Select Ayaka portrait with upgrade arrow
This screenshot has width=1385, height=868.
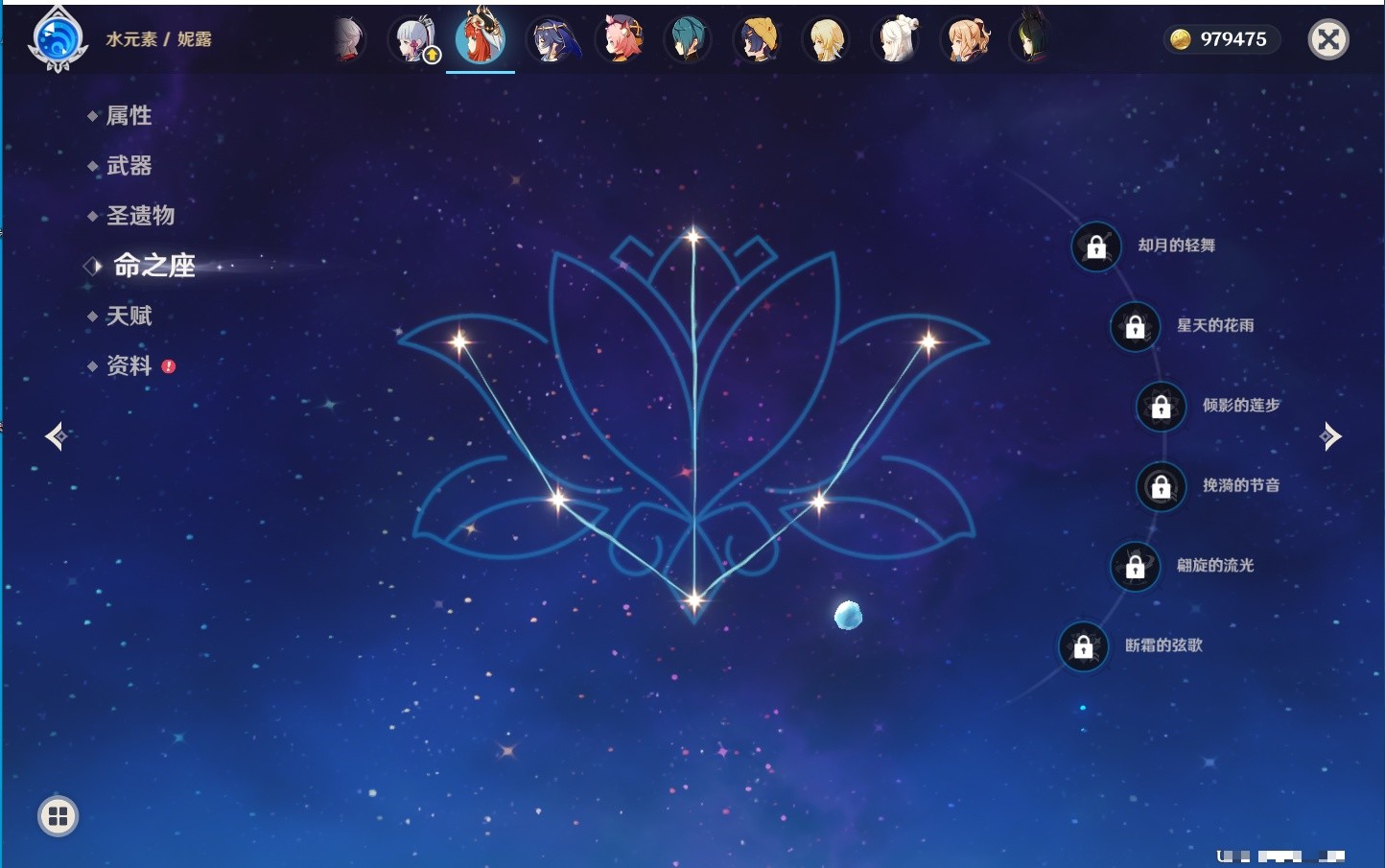click(x=415, y=40)
